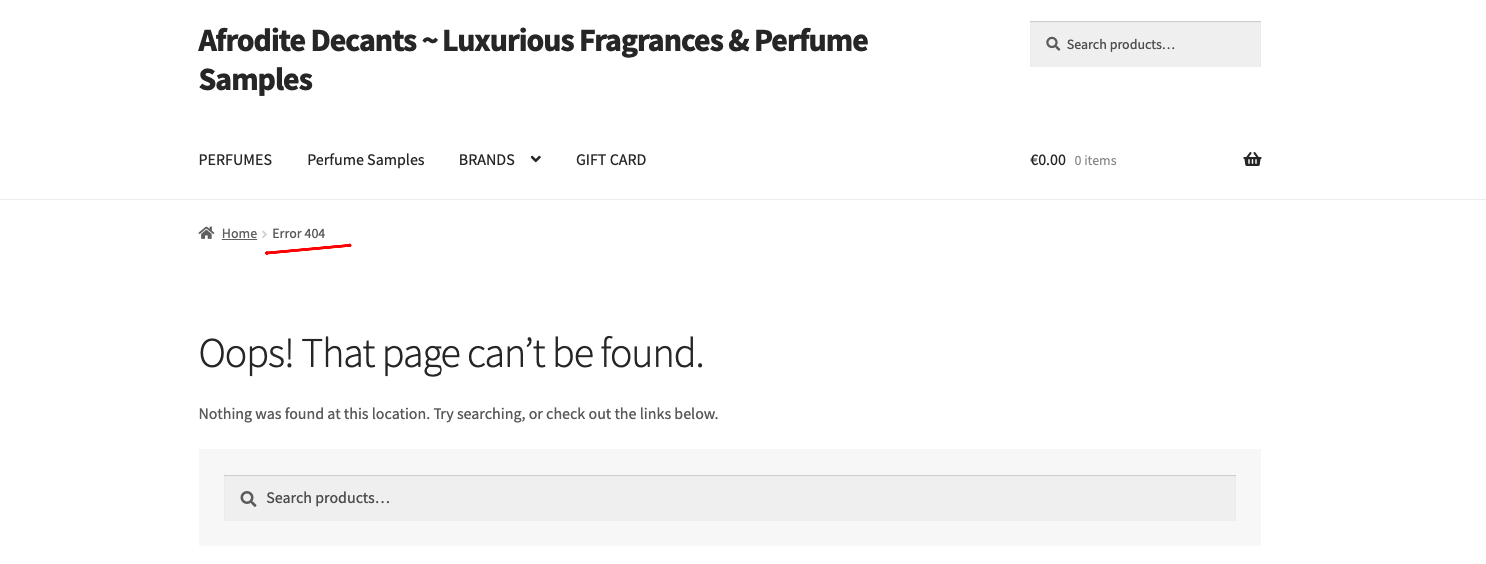Click the Nothing was found paragraph text
This screenshot has height=564, width=1486.
click(458, 414)
